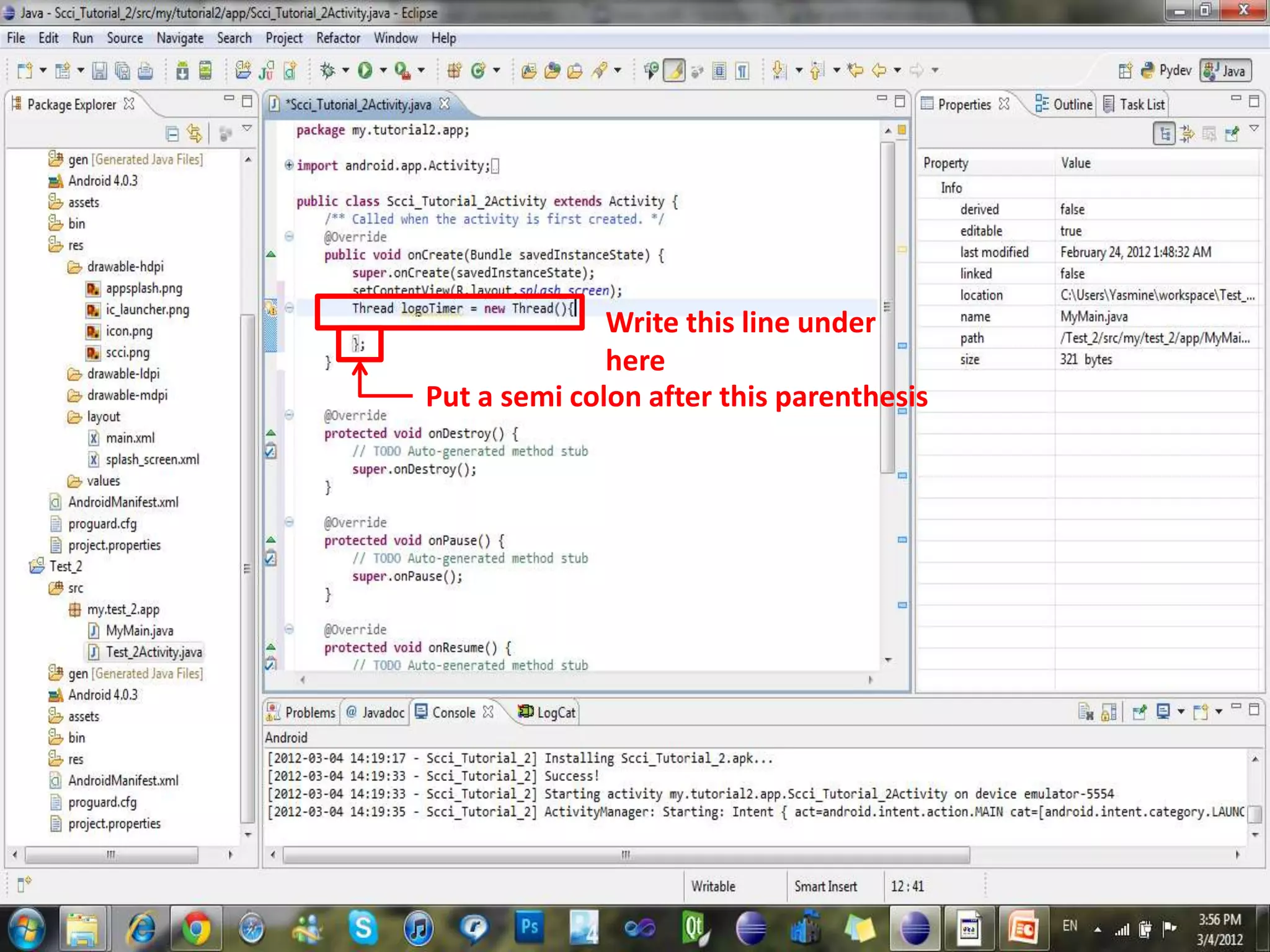
Task: Click the Next Annotation arrow icon
Action: point(779,71)
